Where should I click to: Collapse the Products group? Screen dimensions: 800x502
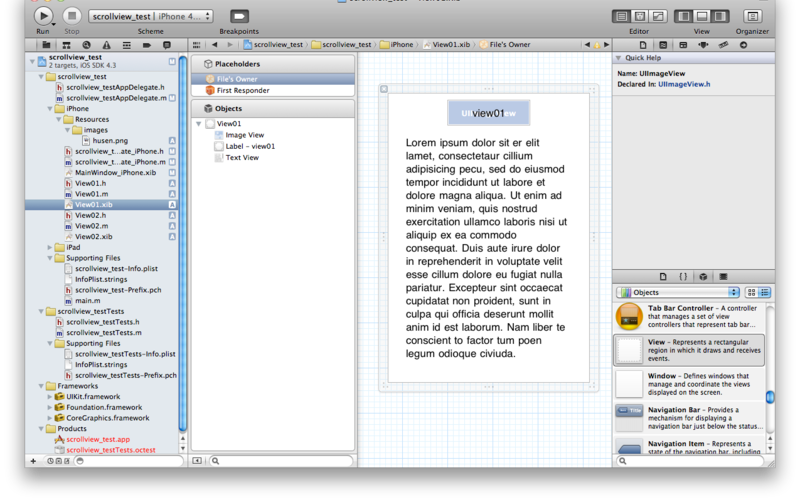(41, 429)
